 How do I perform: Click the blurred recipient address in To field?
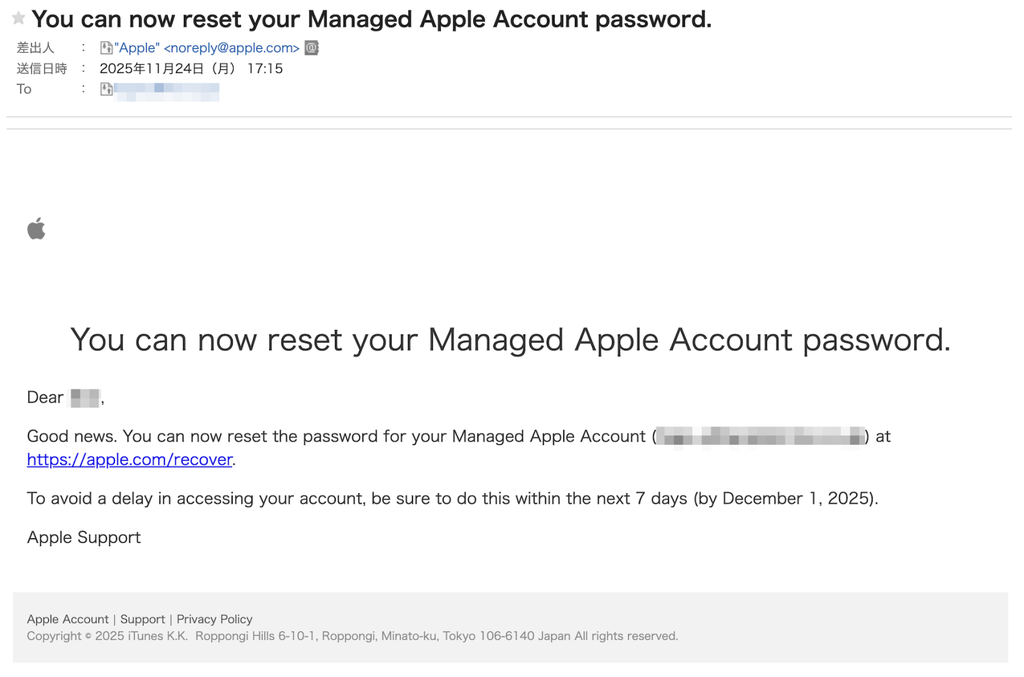(x=167, y=90)
